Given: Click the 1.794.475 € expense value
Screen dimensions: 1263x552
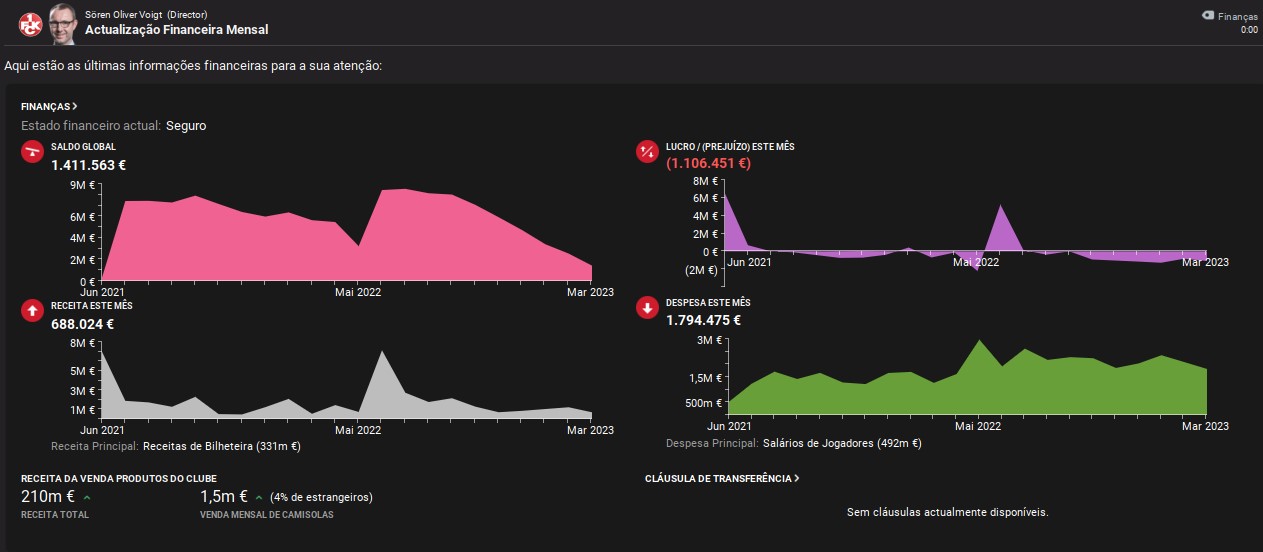Looking at the screenshot, I should tap(703, 321).
